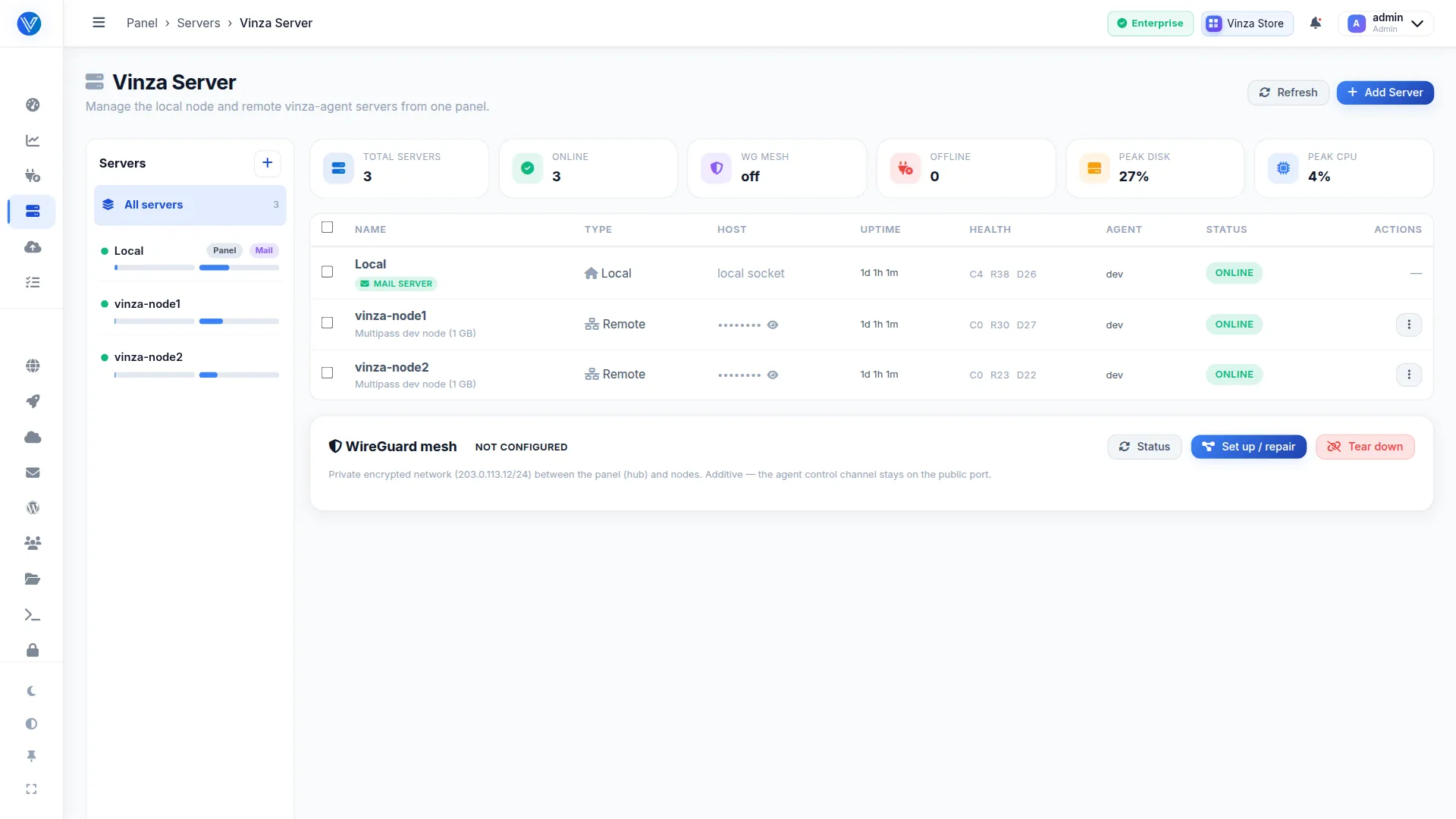The height and width of the screenshot is (819, 1456).
Task: Click the Vinza logo icon
Action: [29, 24]
